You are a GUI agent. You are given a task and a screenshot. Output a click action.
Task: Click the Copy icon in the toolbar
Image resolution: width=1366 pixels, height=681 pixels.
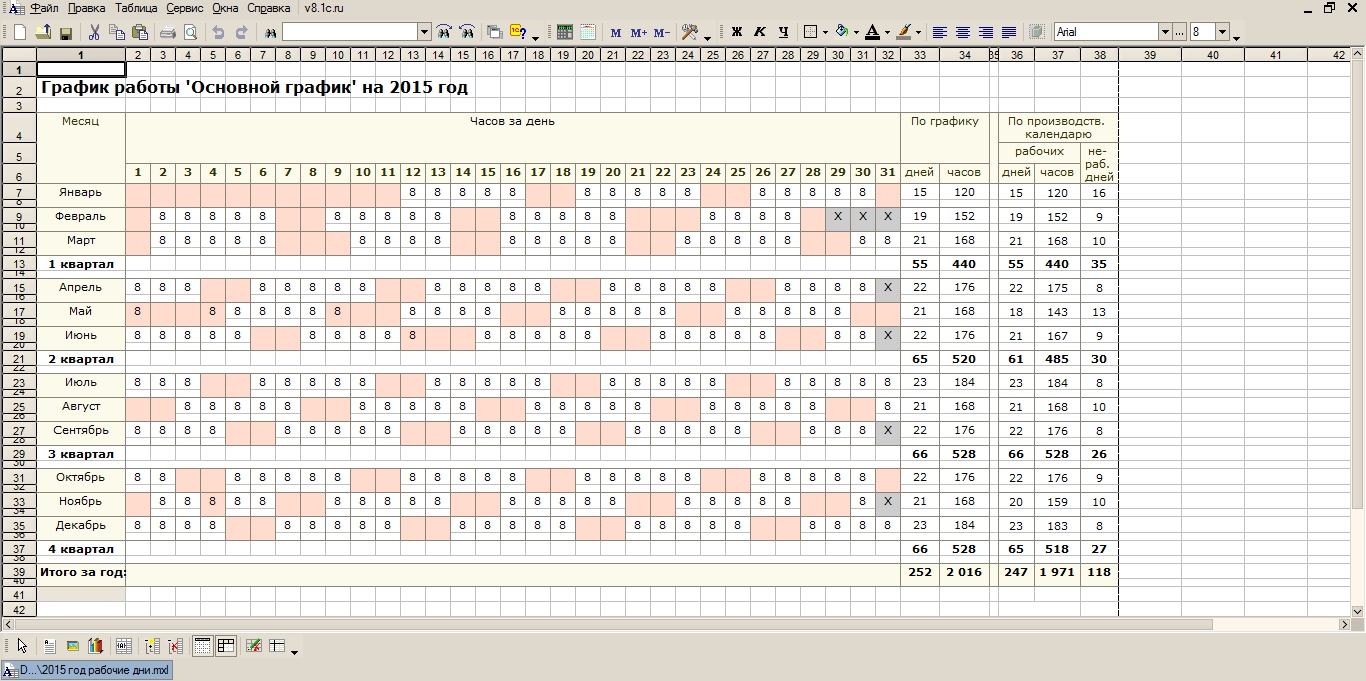(x=117, y=32)
